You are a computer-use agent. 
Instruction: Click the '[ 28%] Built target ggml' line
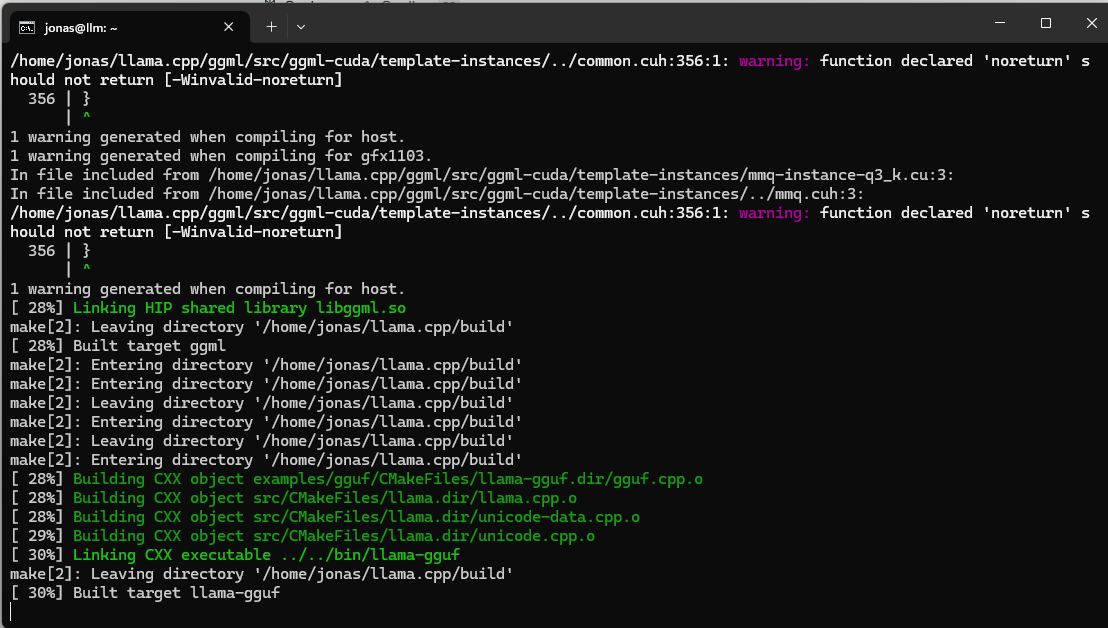coord(118,346)
